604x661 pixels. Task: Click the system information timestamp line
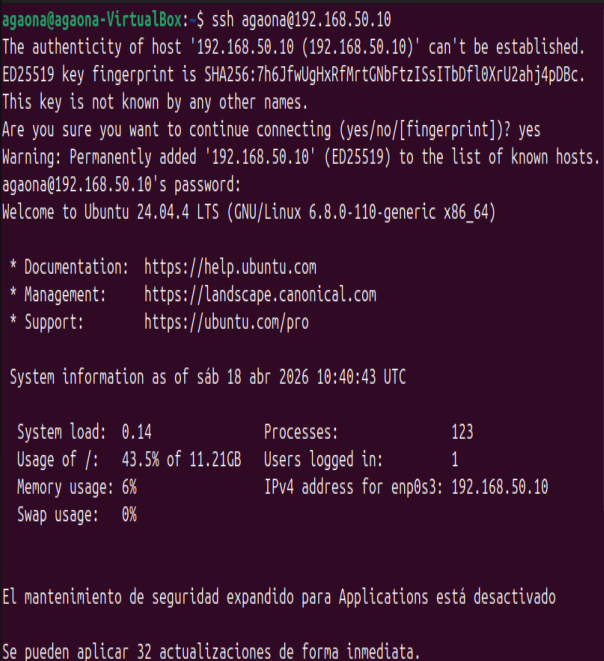pos(208,377)
